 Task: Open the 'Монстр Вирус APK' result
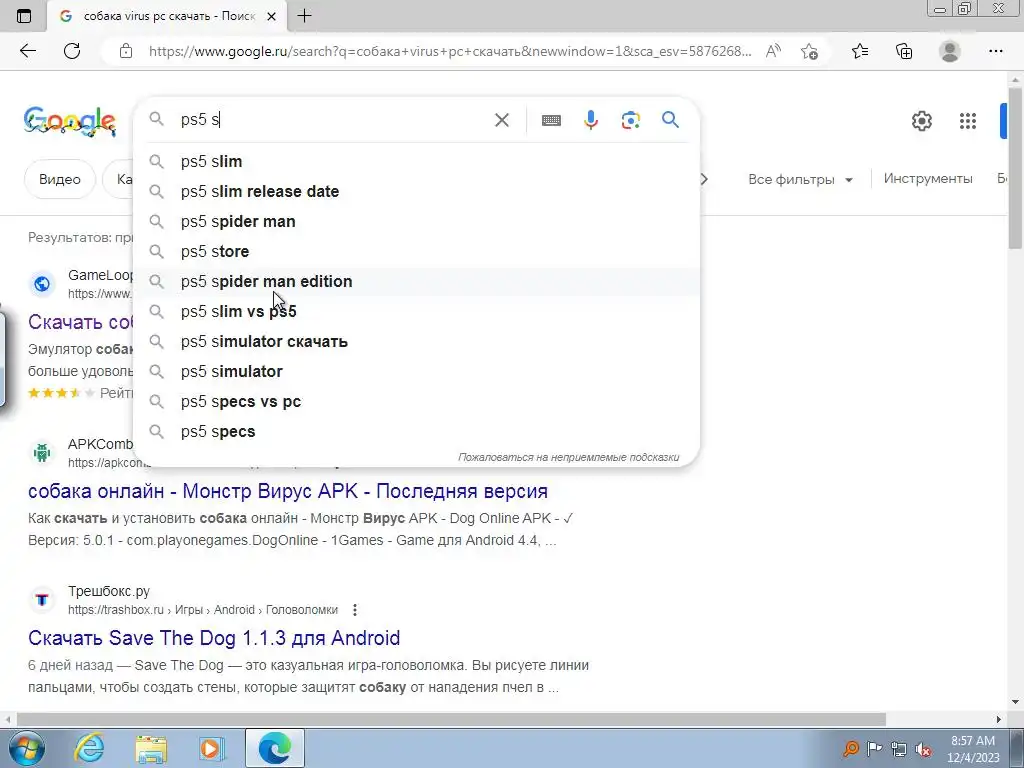point(288,491)
